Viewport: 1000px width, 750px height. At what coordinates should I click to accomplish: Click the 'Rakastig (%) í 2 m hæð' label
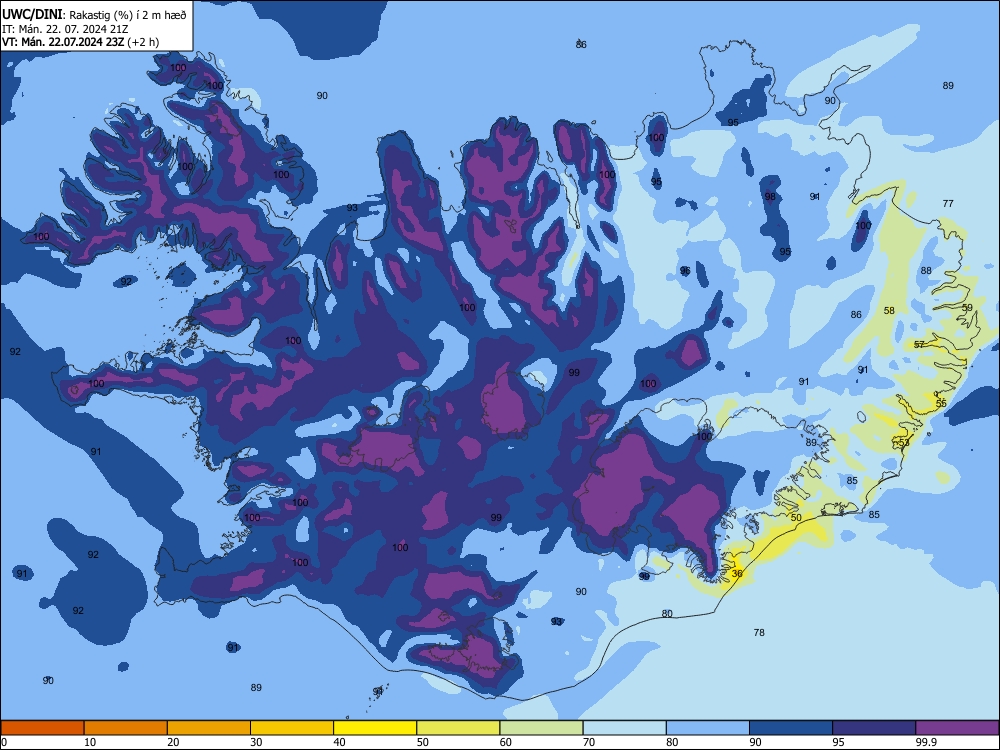click(128, 15)
